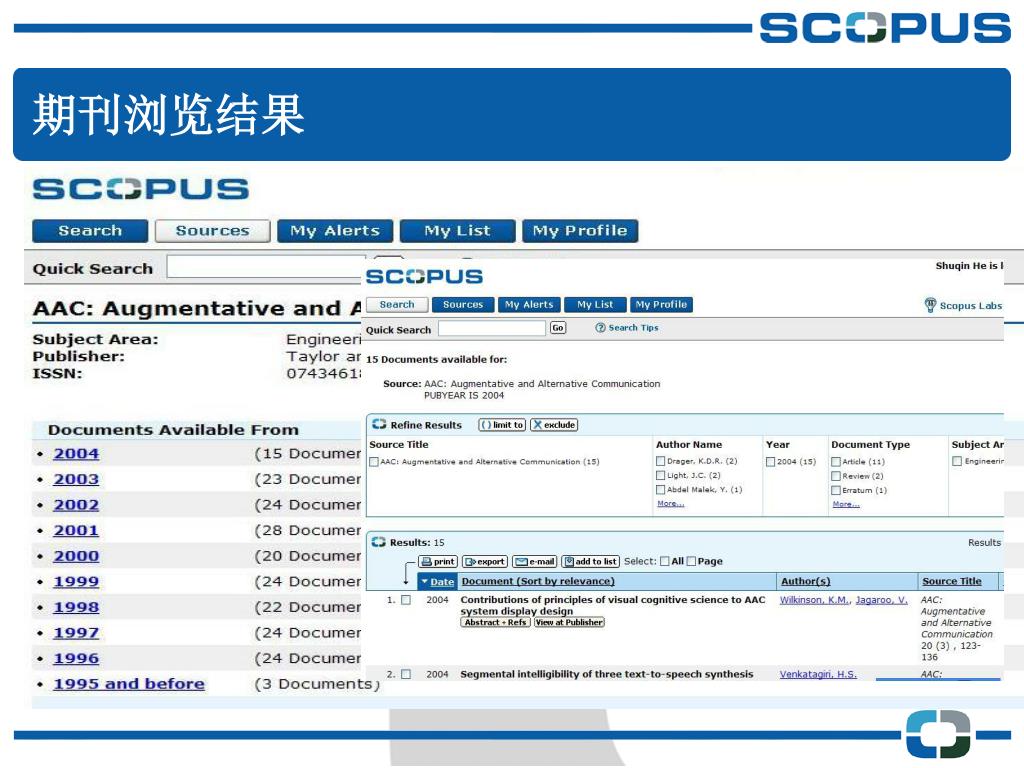The width and height of the screenshot is (1024, 768).
Task: Click the Go button beside Quick Search
Action: tap(558, 328)
